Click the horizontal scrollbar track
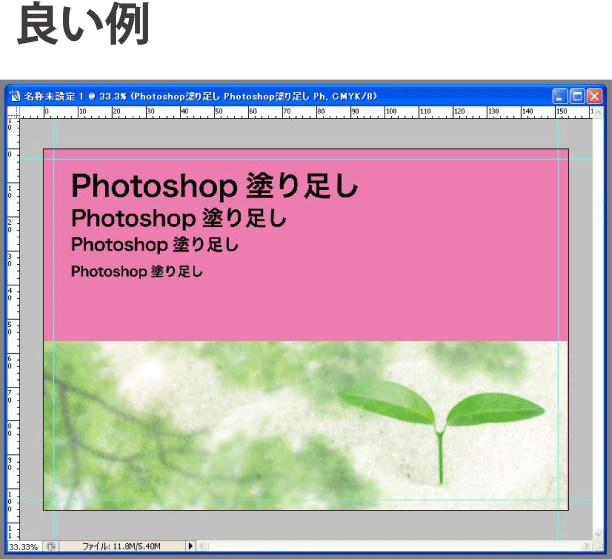This screenshot has height=560, width=612. coord(400,546)
